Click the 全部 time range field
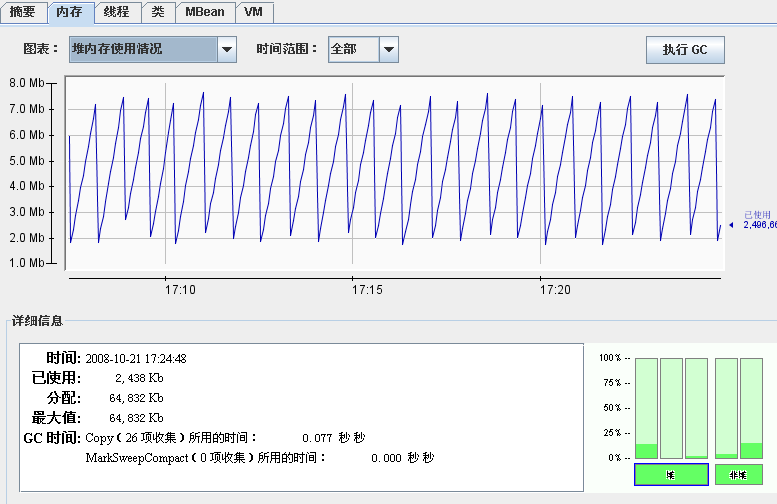 [x=353, y=49]
